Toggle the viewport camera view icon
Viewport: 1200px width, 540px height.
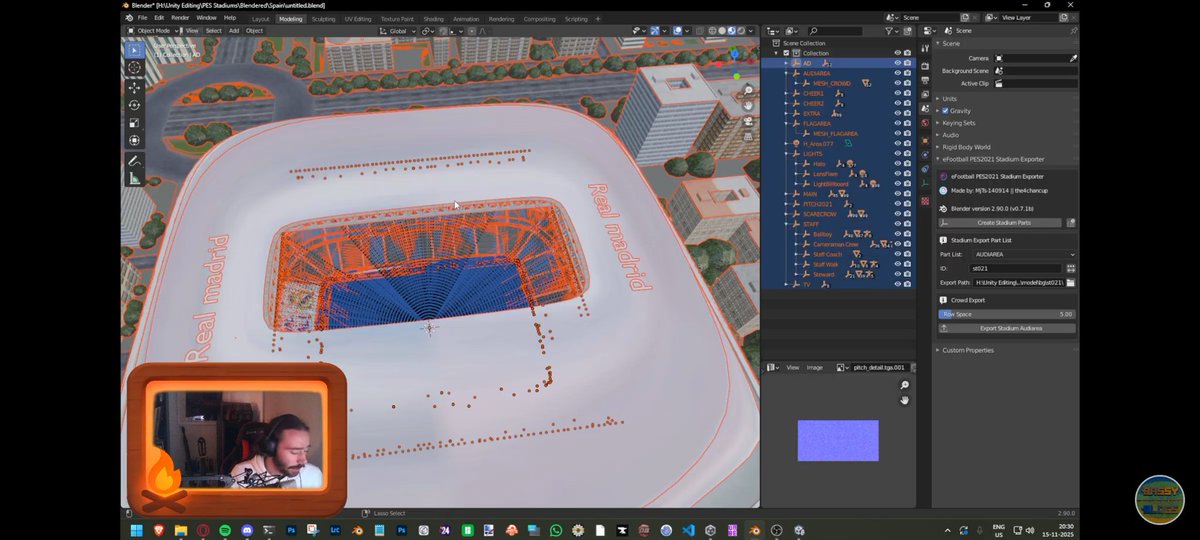point(747,121)
